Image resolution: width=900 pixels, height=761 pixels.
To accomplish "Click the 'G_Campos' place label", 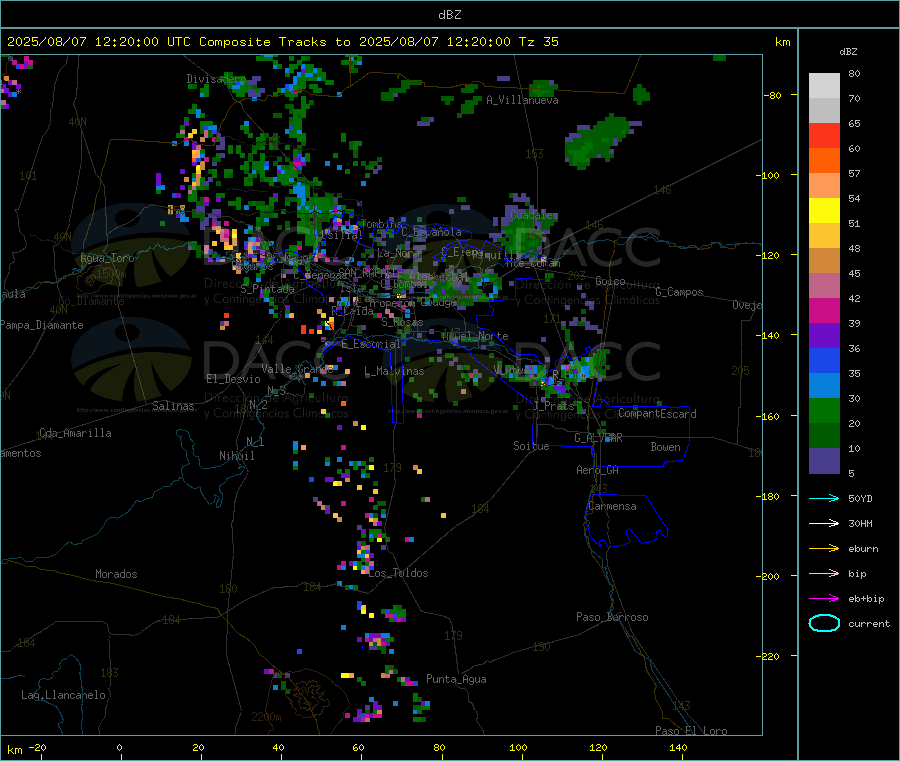I will point(679,292).
